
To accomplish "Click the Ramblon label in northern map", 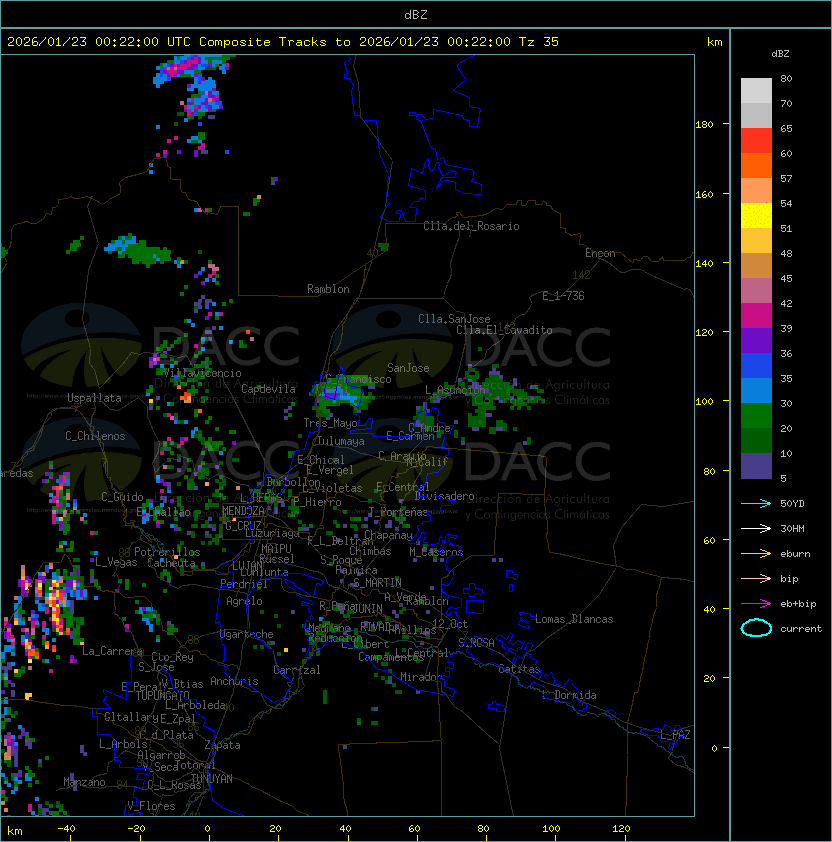I will [328, 289].
